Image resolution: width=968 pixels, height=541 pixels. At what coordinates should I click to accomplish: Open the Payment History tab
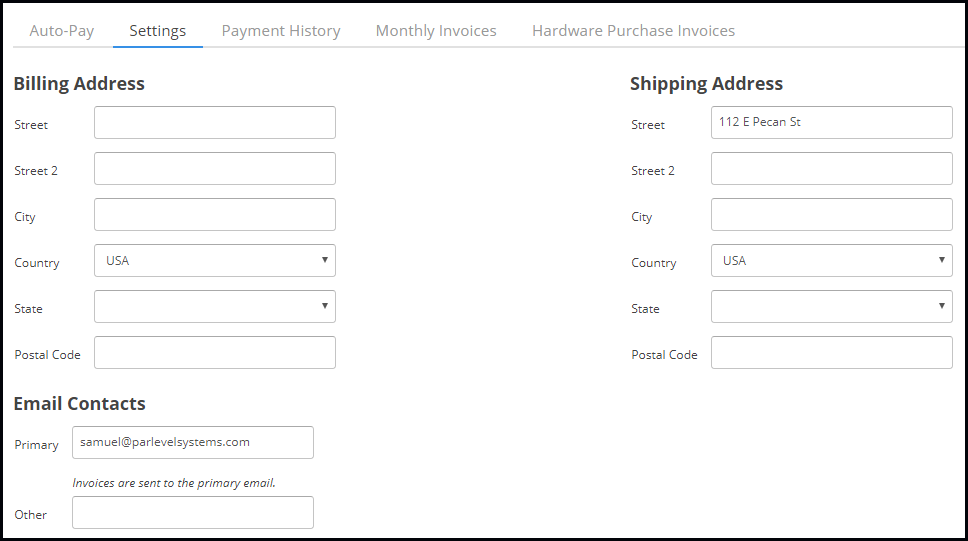281,31
